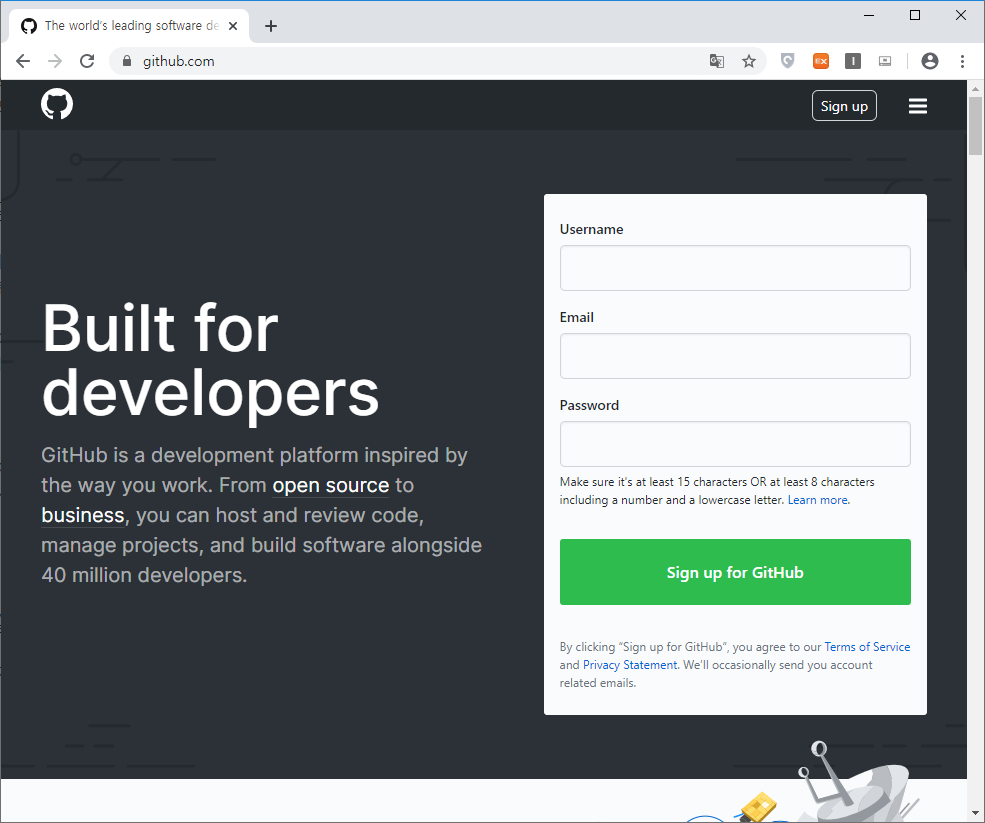The width and height of the screenshot is (985, 823).
Task: Click the scrollbar up arrow
Action: tap(975, 89)
